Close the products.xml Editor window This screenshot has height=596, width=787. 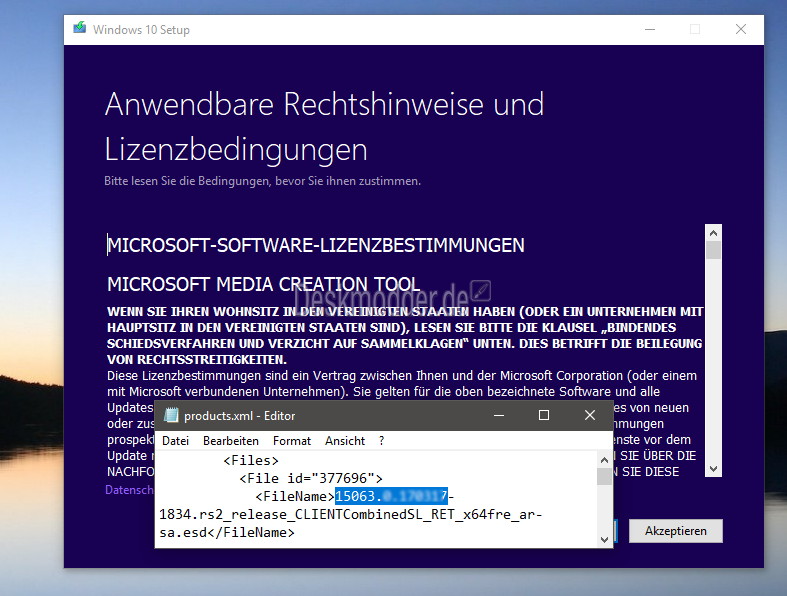click(x=590, y=415)
